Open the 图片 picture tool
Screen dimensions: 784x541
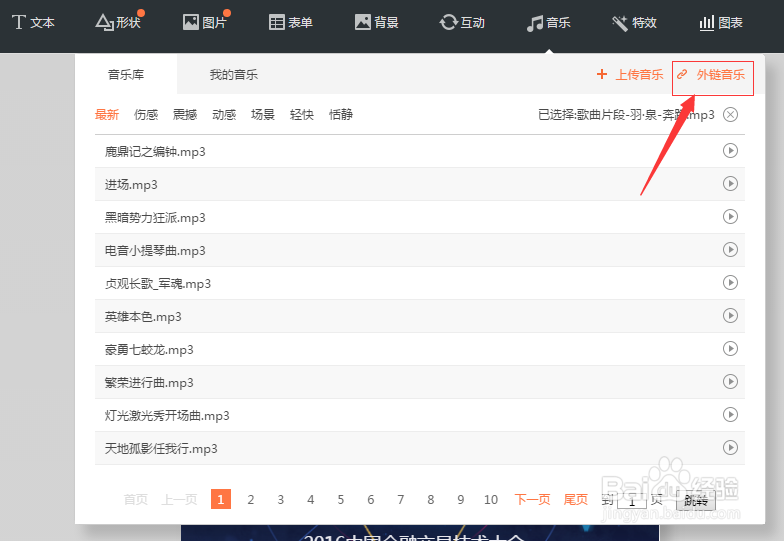coord(205,22)
